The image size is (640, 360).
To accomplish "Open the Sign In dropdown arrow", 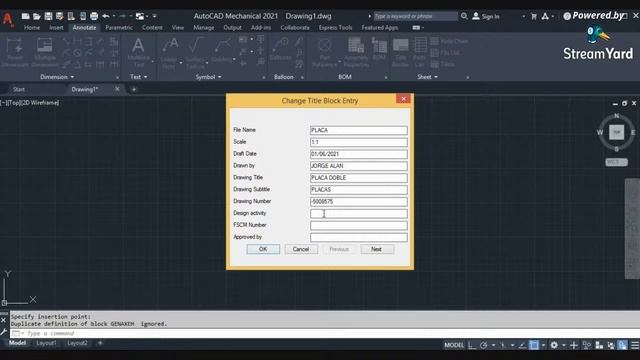I will [x=523, y=17].
